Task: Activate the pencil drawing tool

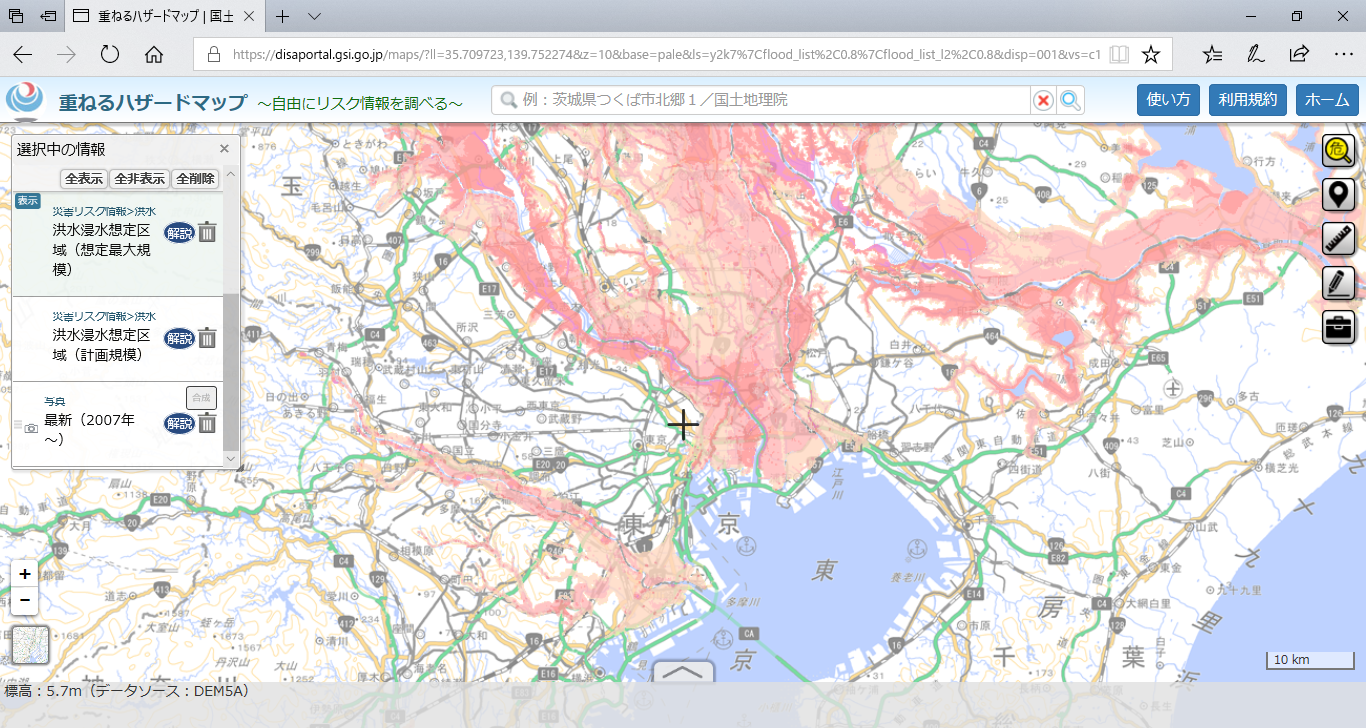Action: (1338, 283)
